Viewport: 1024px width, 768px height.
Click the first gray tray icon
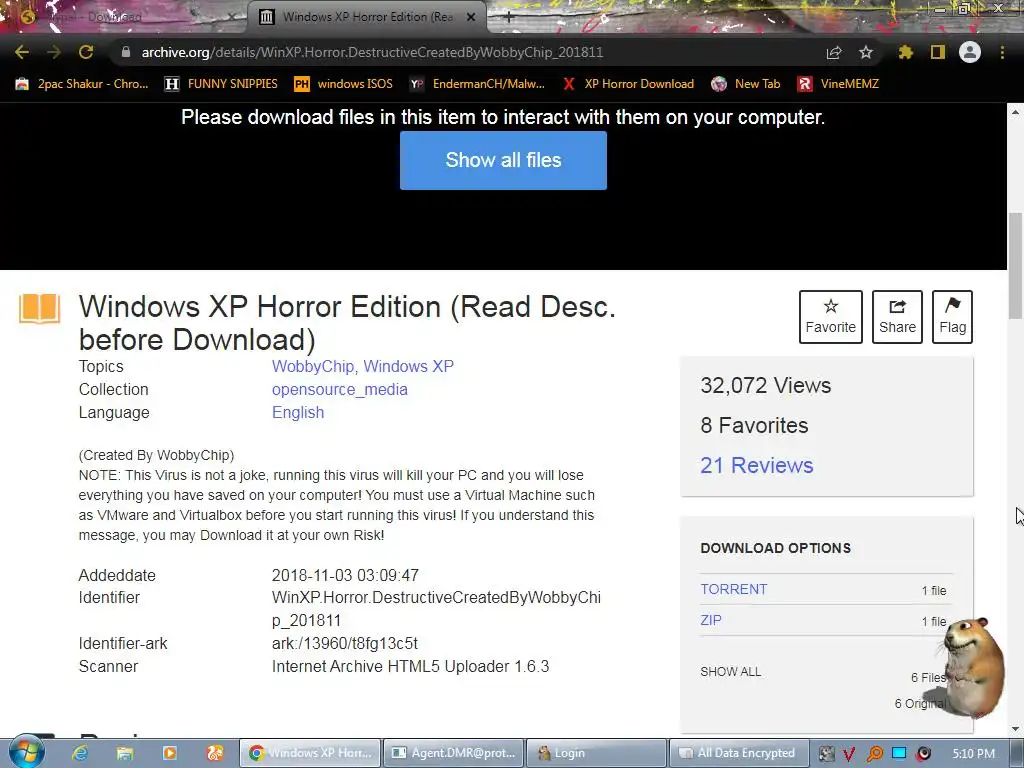[x=827, y=754]
